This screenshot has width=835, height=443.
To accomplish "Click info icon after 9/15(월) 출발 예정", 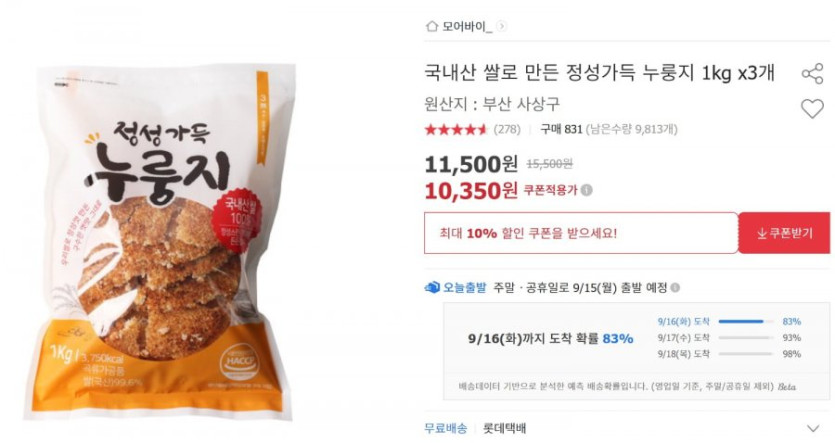I will point(675,288).
